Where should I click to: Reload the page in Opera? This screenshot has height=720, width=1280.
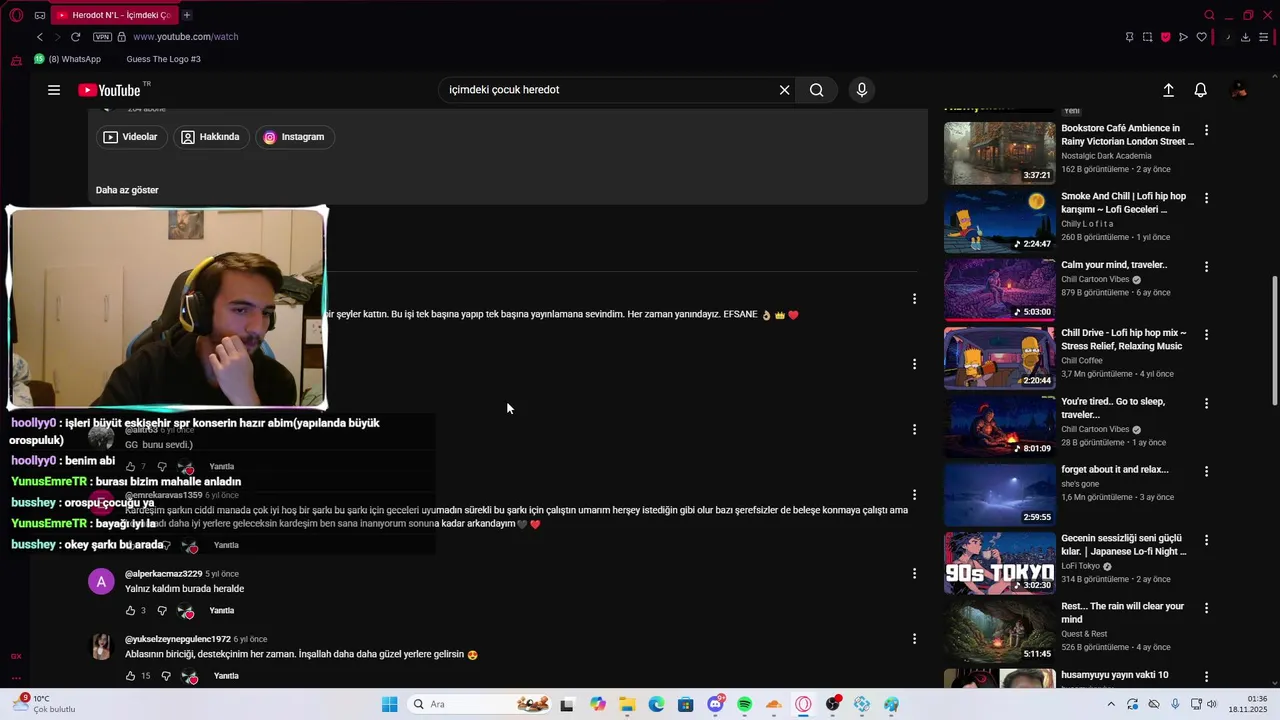[x=75, y=37]
